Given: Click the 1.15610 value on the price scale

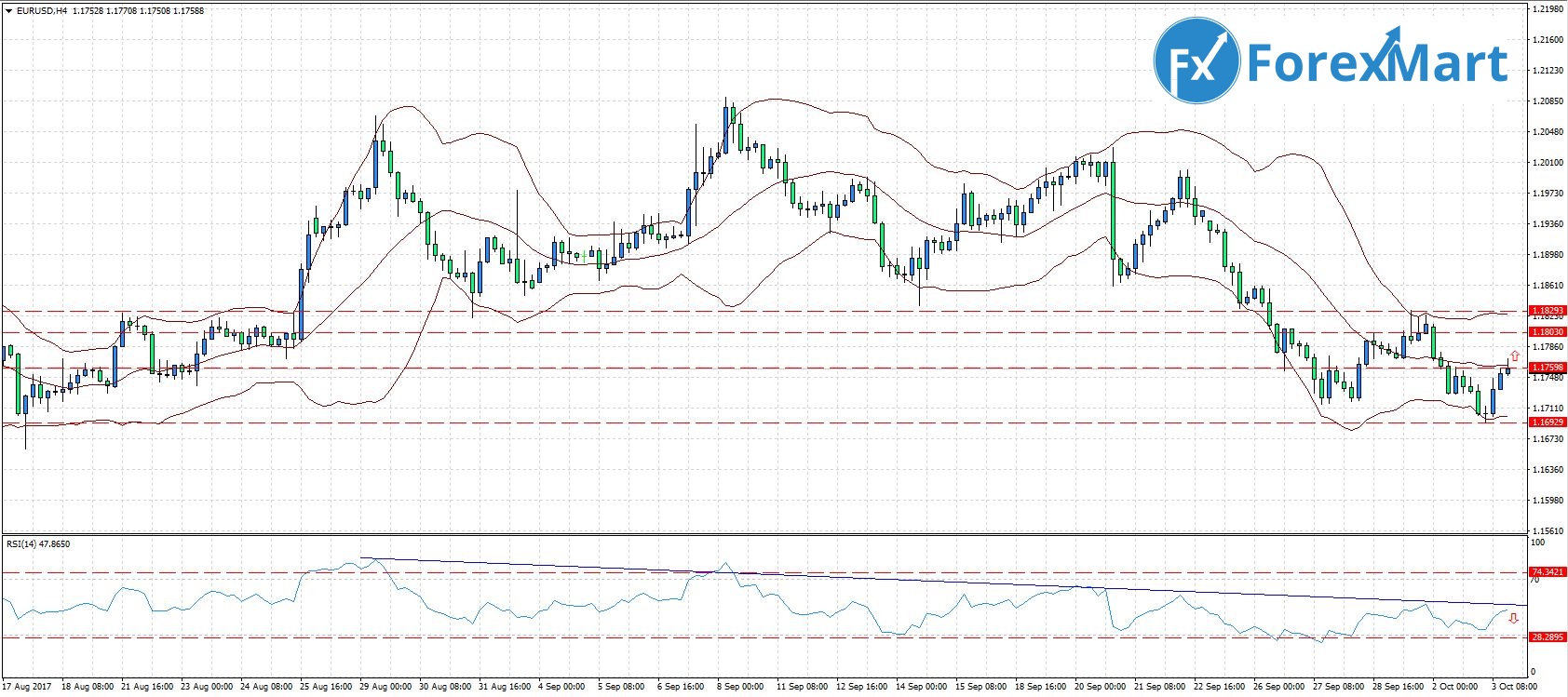Looking at the screenshot, I should [1547, 531].
